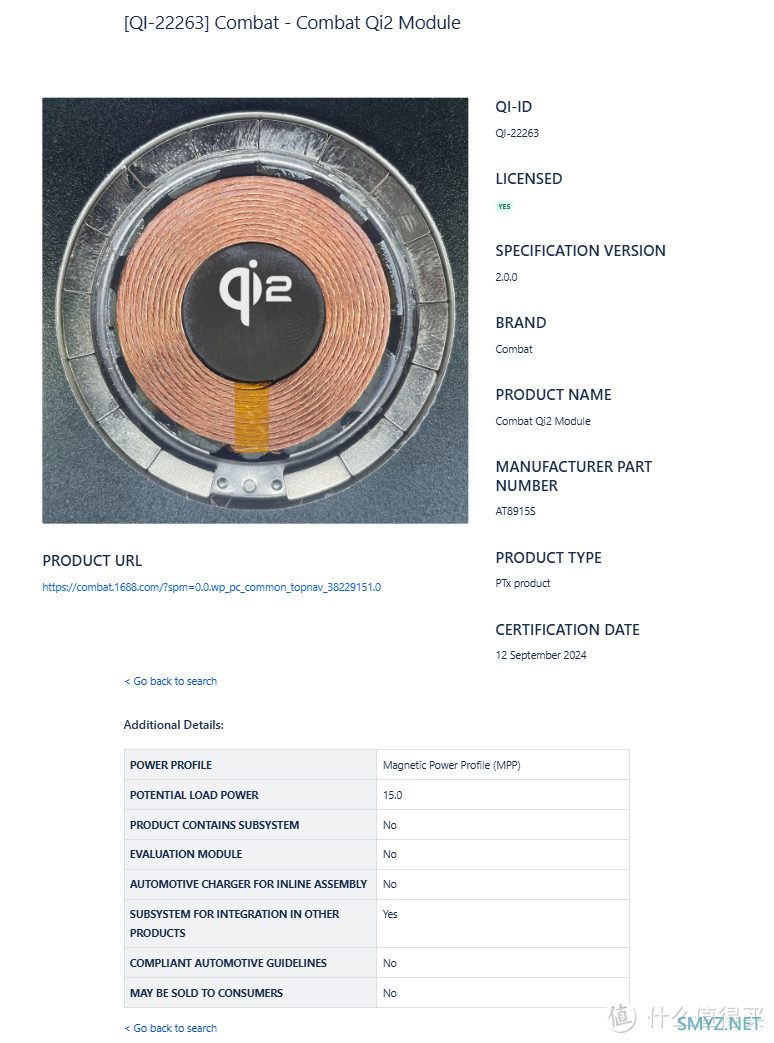Click the green YES licensed badge
This screenshot has width=774, height=1043.
pos(505,206)
